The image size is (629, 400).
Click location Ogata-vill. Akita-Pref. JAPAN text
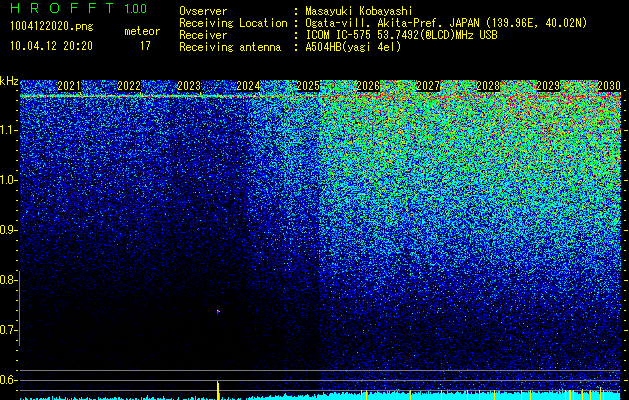coord(446,23)
